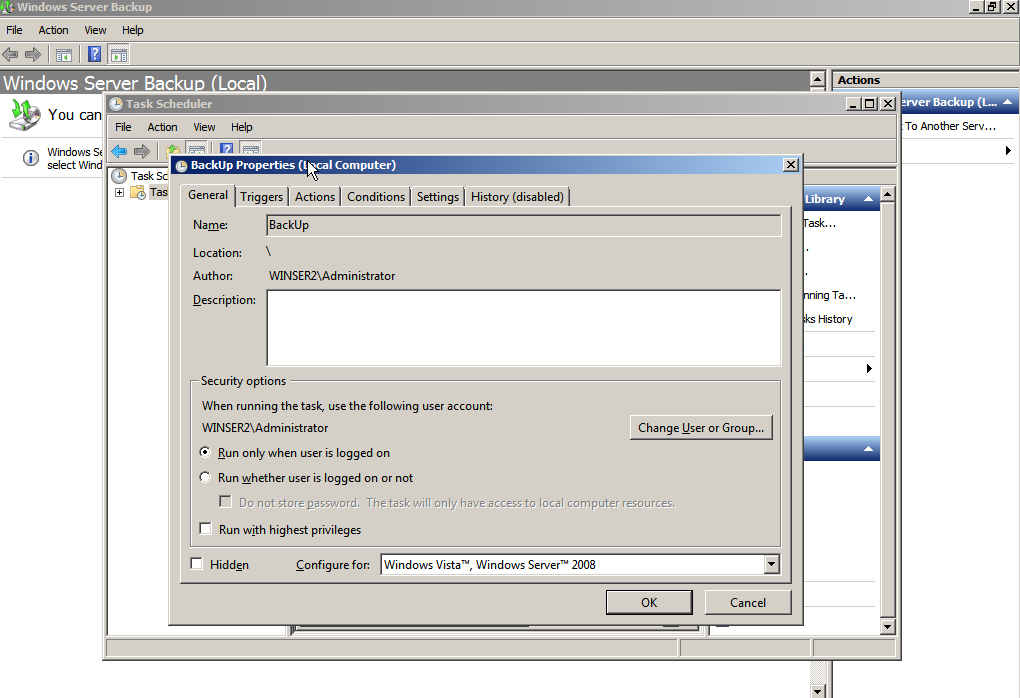
Task: Click the 'ks History' action in Task Scheduler
Action: [x=827, y=319]
